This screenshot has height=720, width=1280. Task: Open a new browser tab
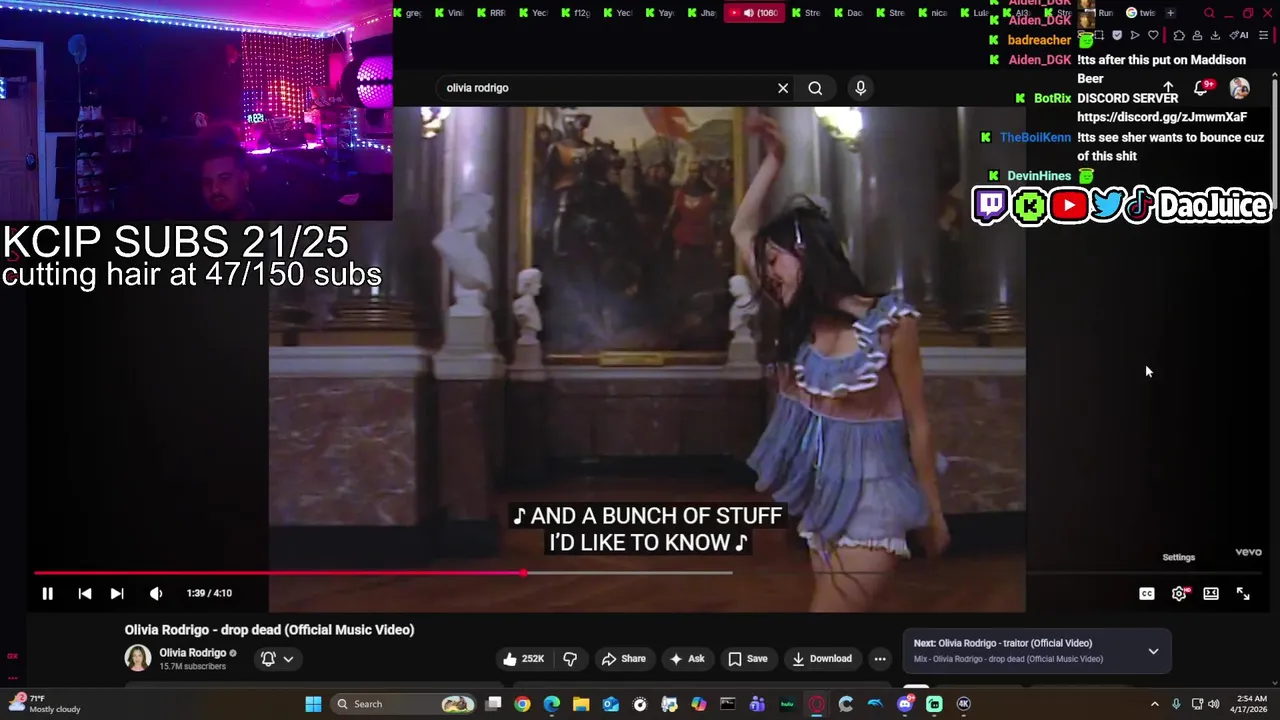coord(1170,13)
